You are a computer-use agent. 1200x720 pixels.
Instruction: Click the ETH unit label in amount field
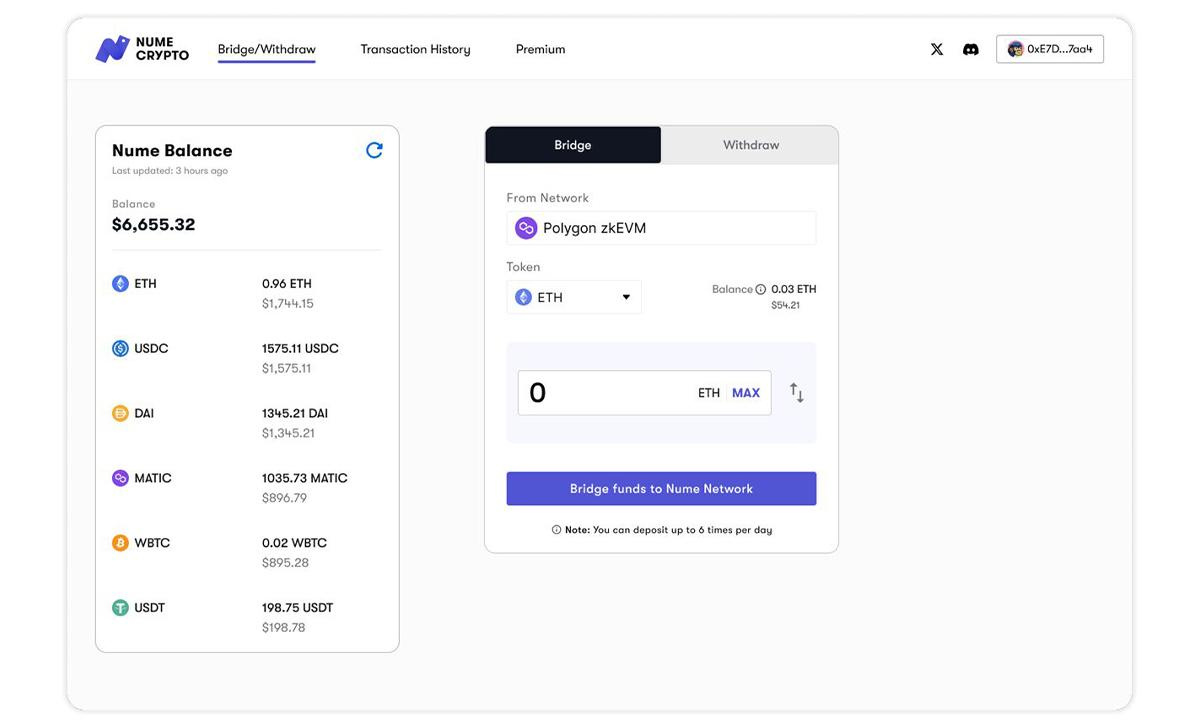point(709,393)
